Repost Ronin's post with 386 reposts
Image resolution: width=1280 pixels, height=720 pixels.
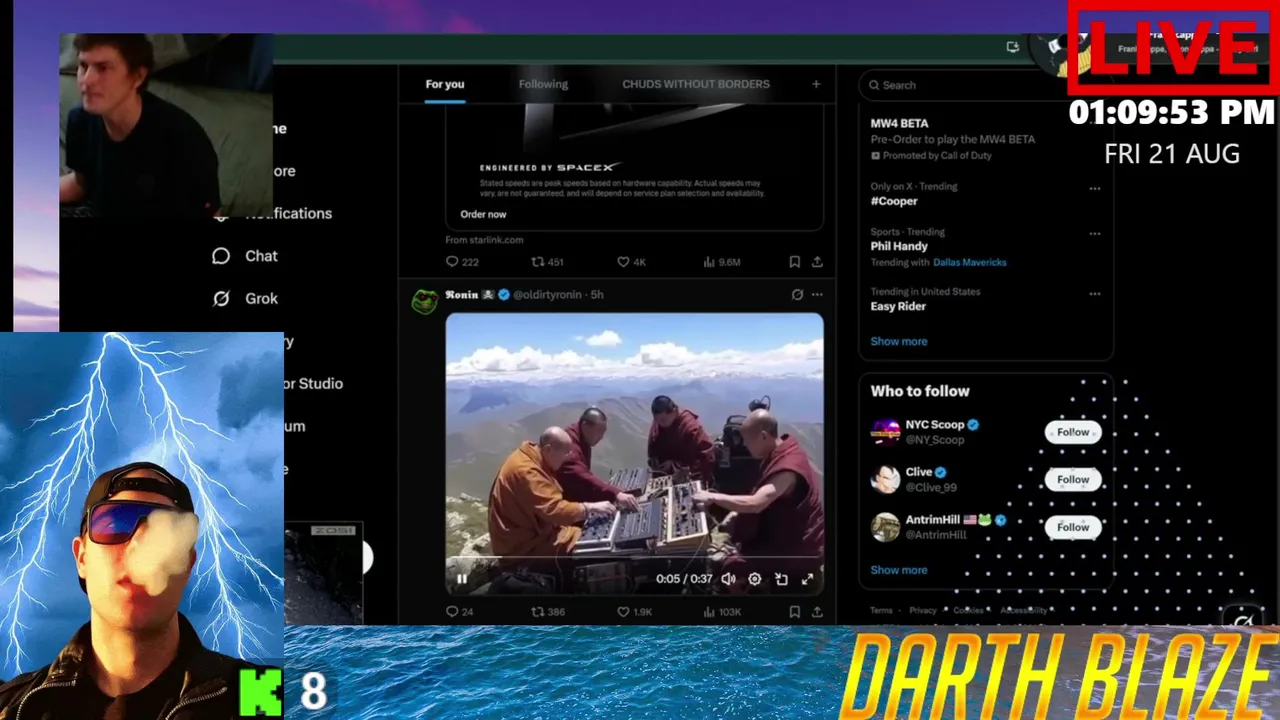547,612
